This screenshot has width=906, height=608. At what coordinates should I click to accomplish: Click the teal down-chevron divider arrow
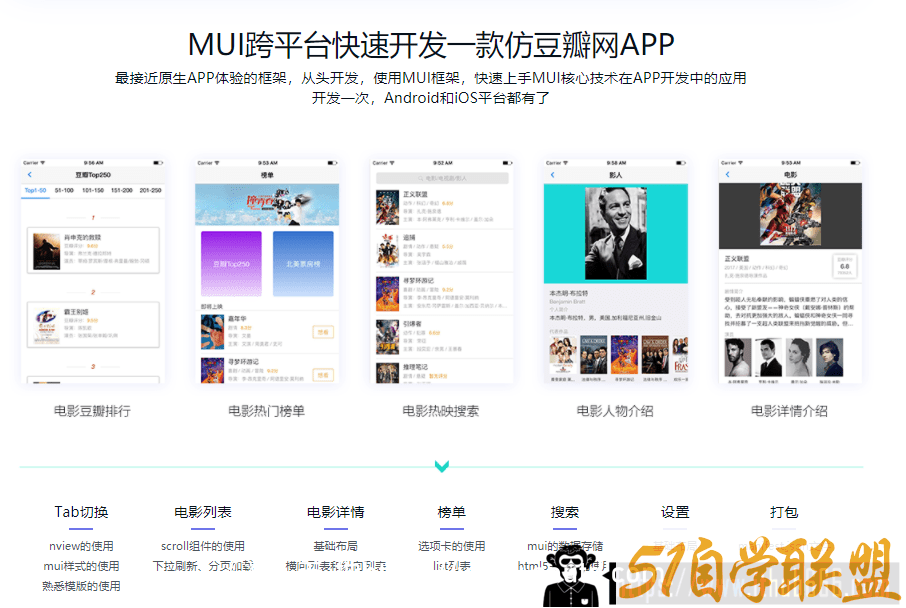(x=442, y=466)
